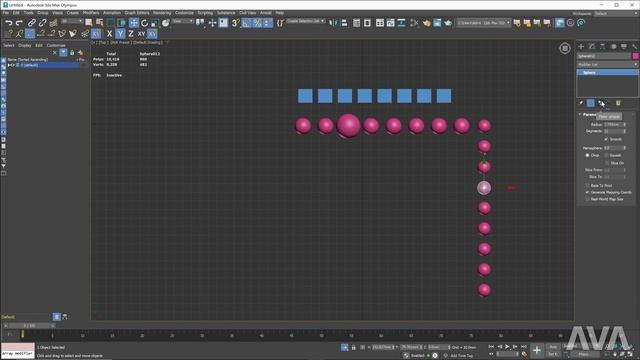Toggle Show End Result button under stack
This screenshot has width=640, height=360.
(591, 103)
